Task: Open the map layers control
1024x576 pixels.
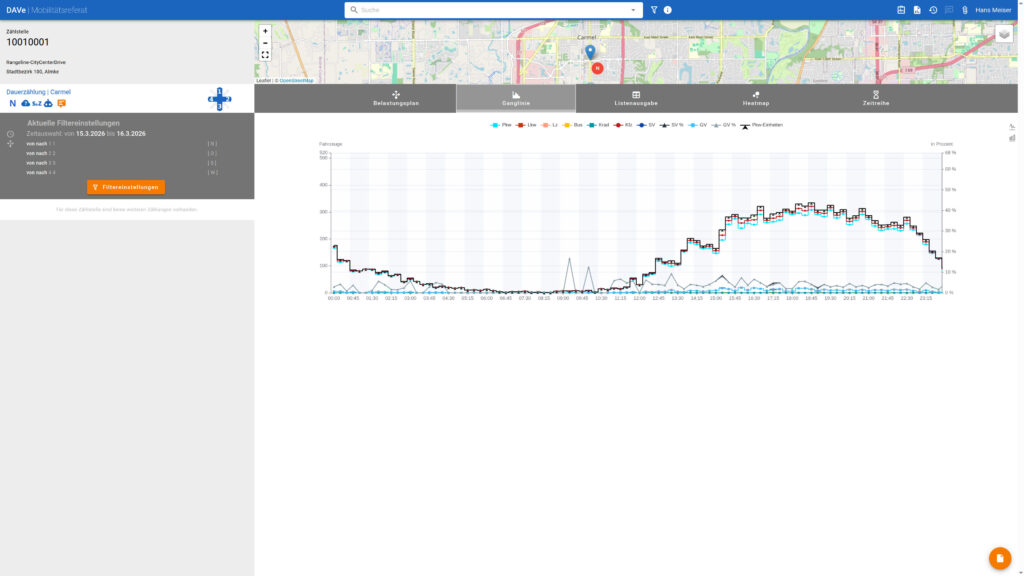Action: point(1004,34)
